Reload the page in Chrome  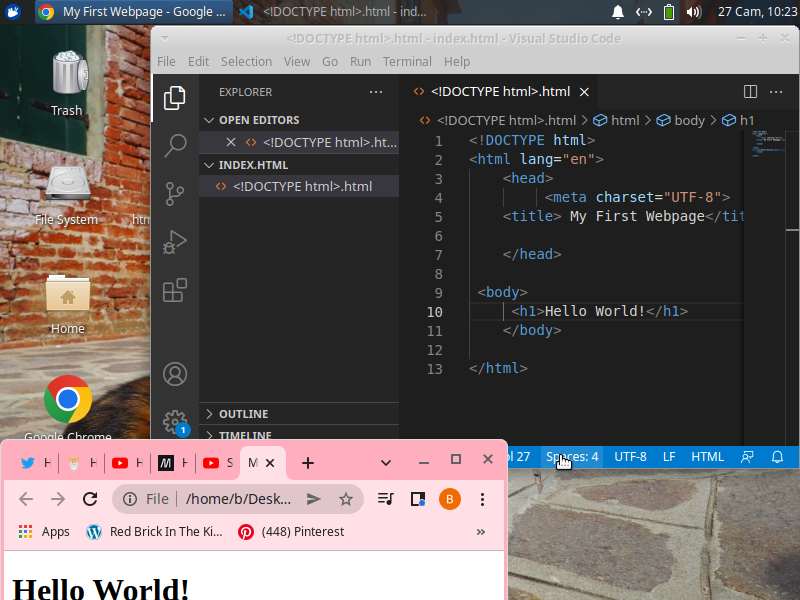[x=90, y=499]
